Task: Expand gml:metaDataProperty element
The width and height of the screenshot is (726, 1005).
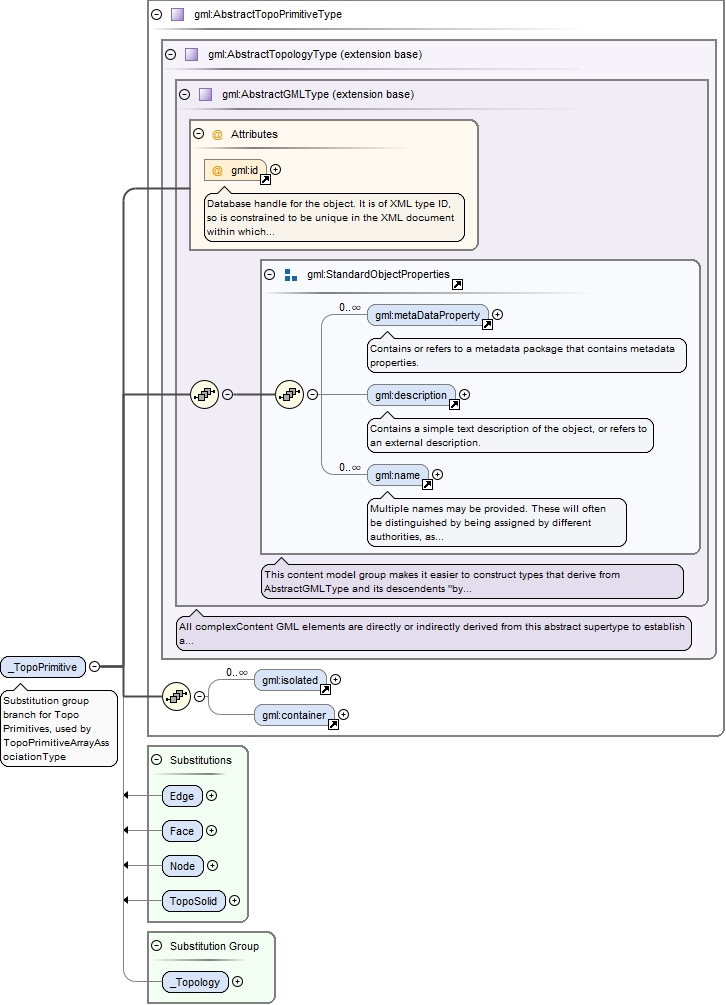Action: (x=497, y=315)
